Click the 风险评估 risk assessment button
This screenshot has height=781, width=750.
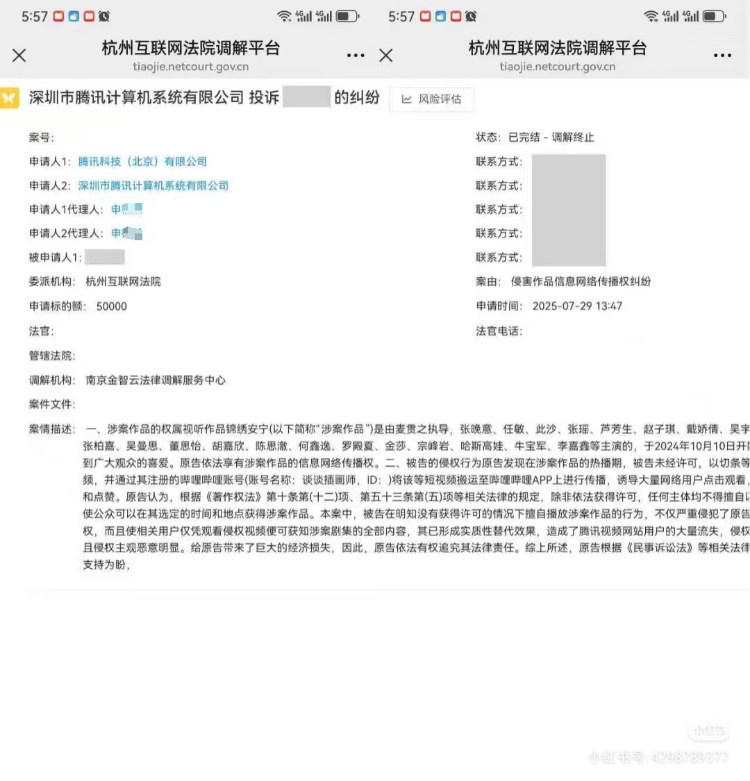tap(432, 99)
